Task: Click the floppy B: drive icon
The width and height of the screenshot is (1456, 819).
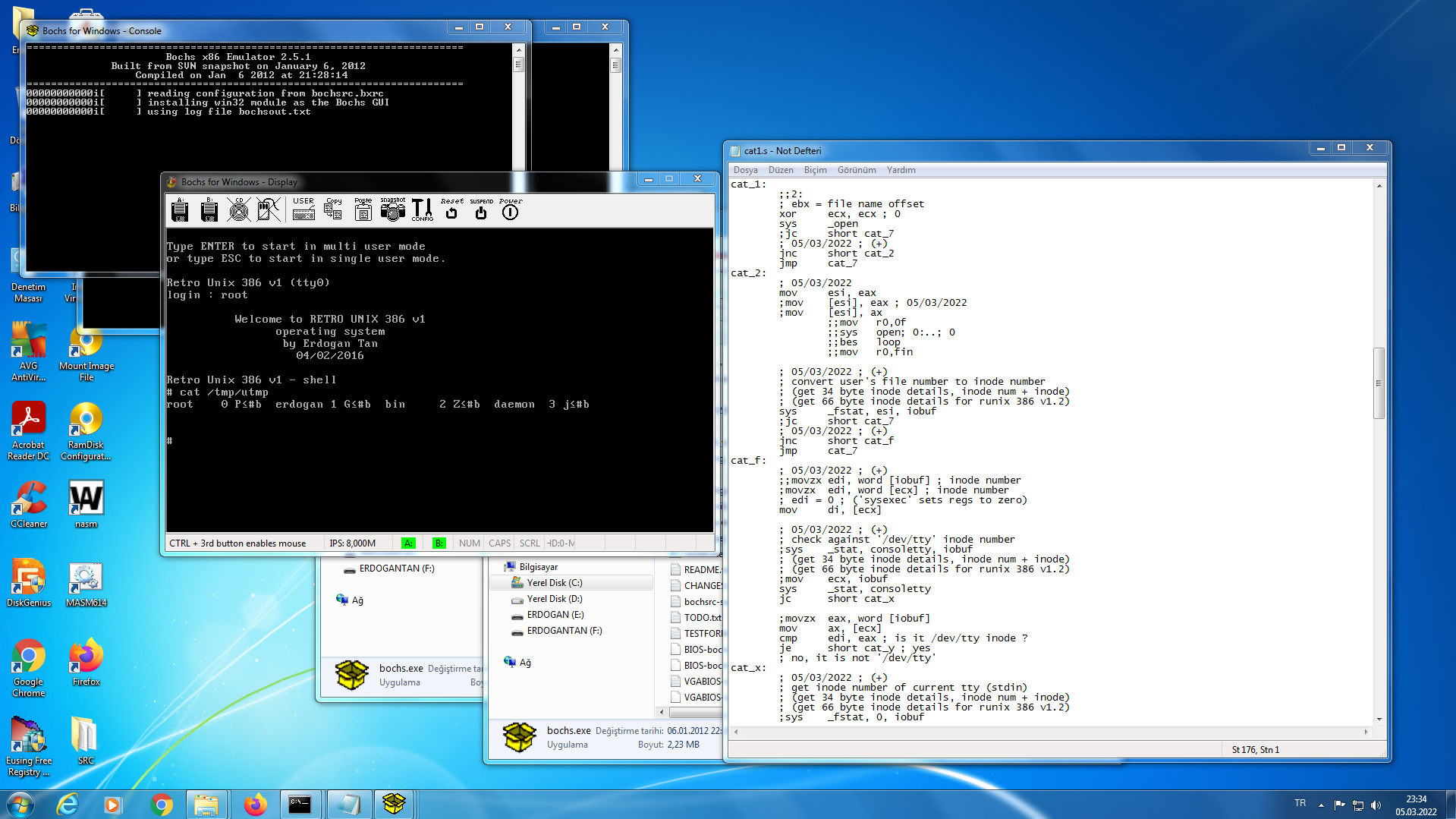Action: tap(209, 210)
